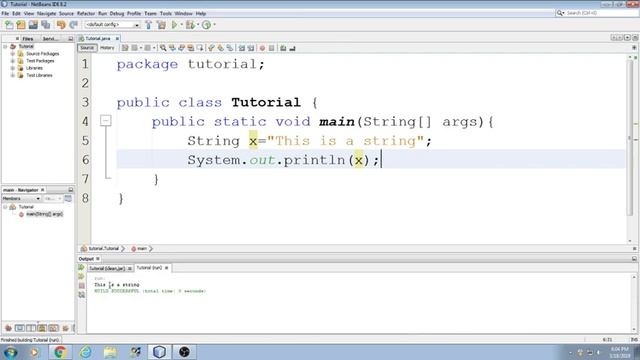Click the Build Project hammer icon

(149, 25)
